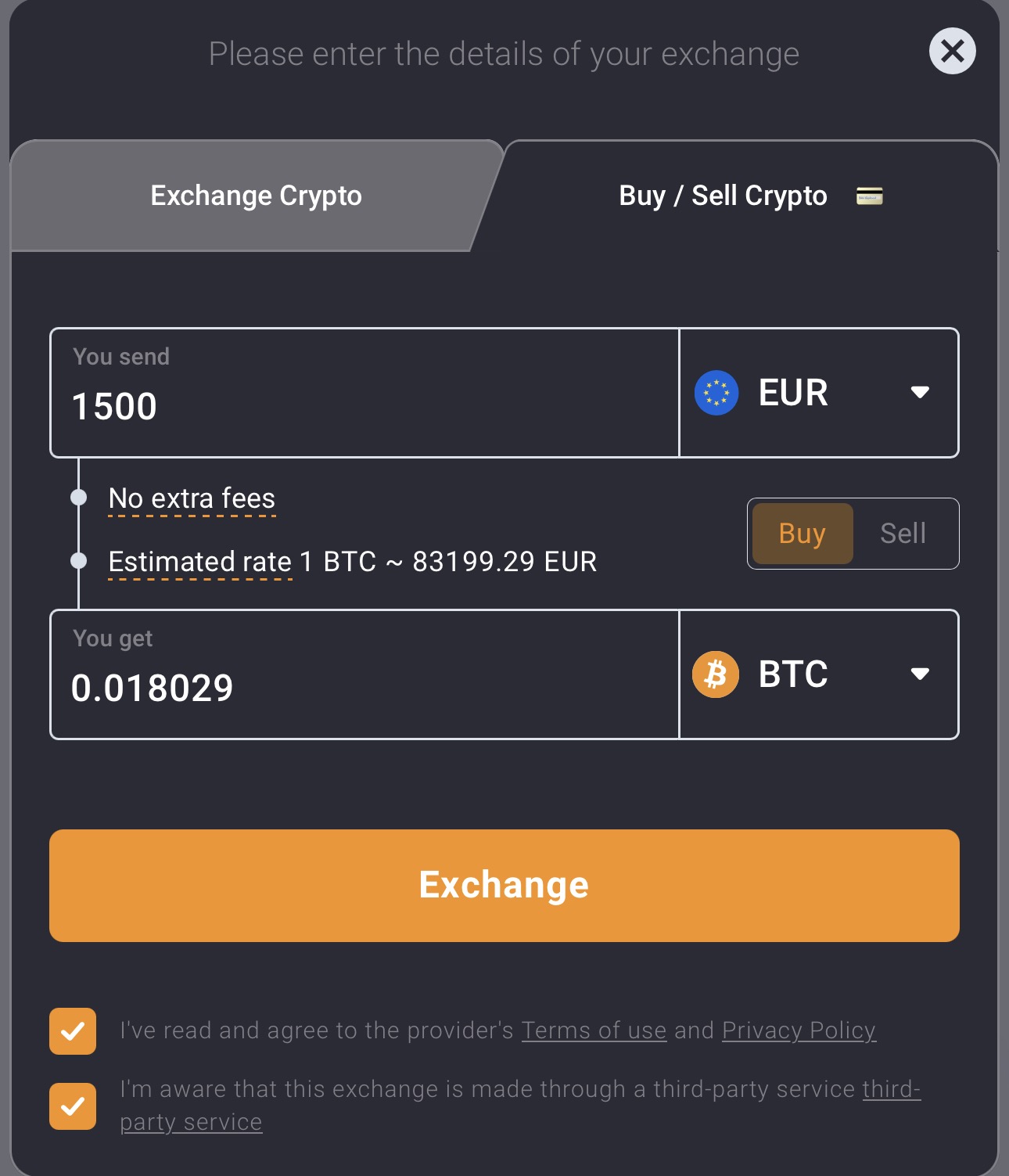Select the Buy toggle option
The height and width of the screenshot is (1176, 1009).
(x=802, y=534)
